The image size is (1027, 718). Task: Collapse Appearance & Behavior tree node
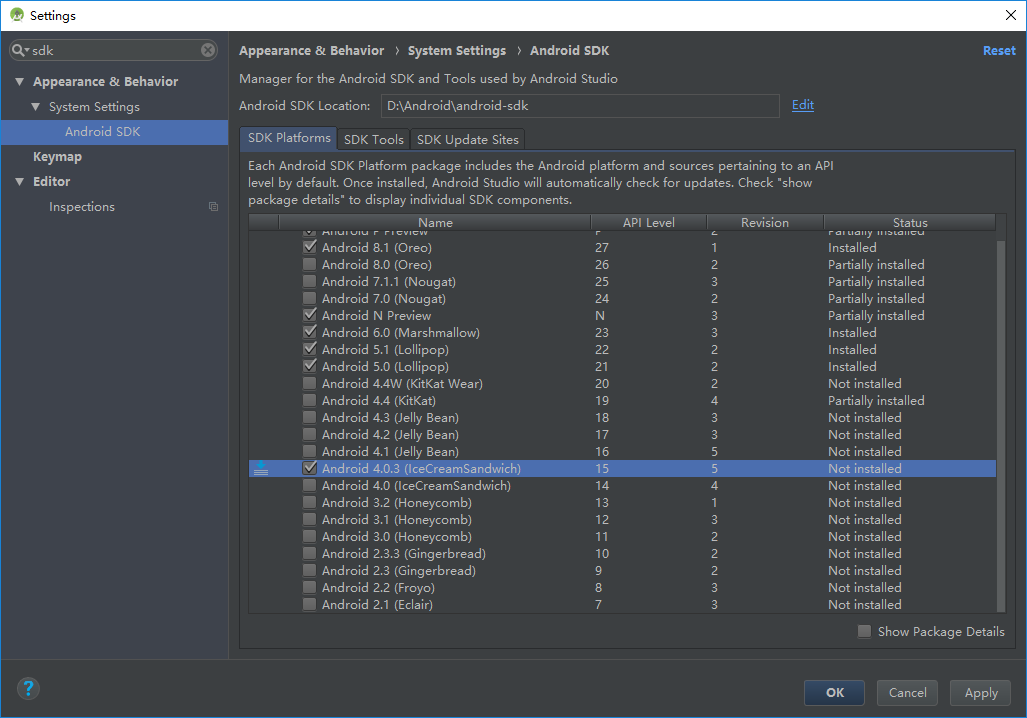[x=20, y=82]
